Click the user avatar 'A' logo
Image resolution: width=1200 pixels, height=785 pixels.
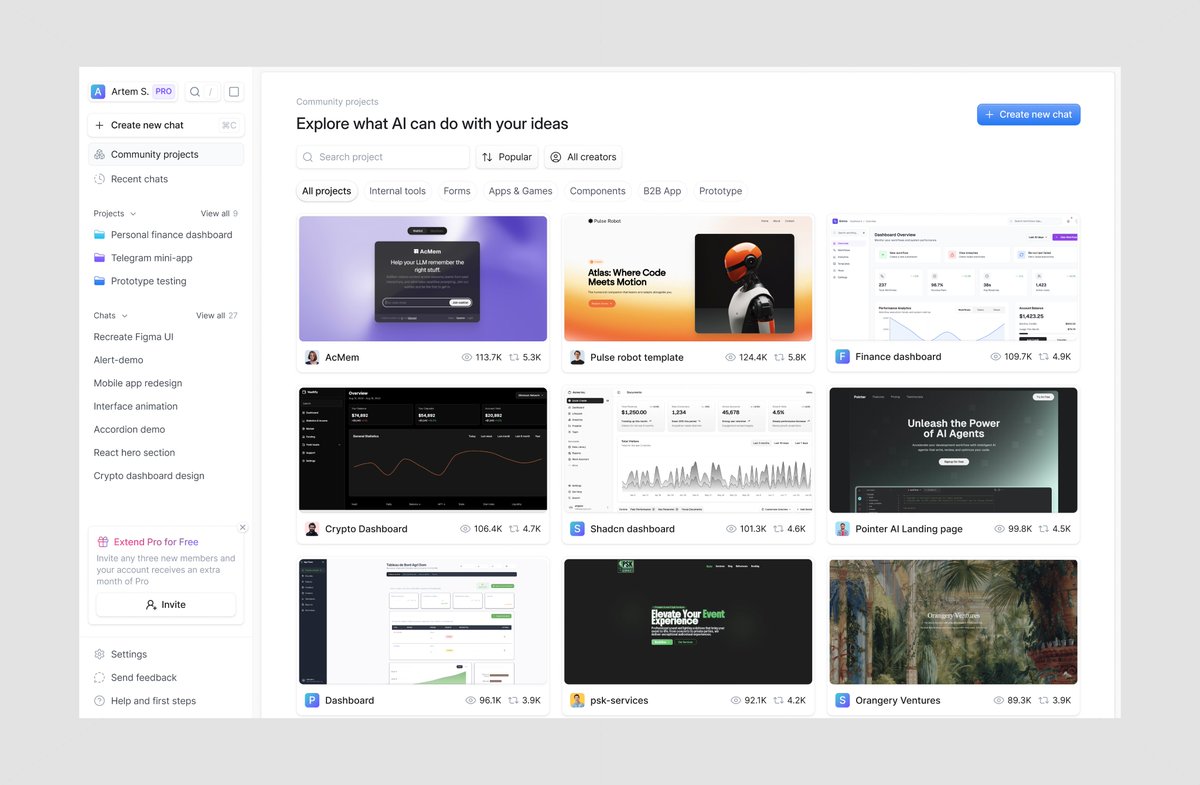[98, 92]
